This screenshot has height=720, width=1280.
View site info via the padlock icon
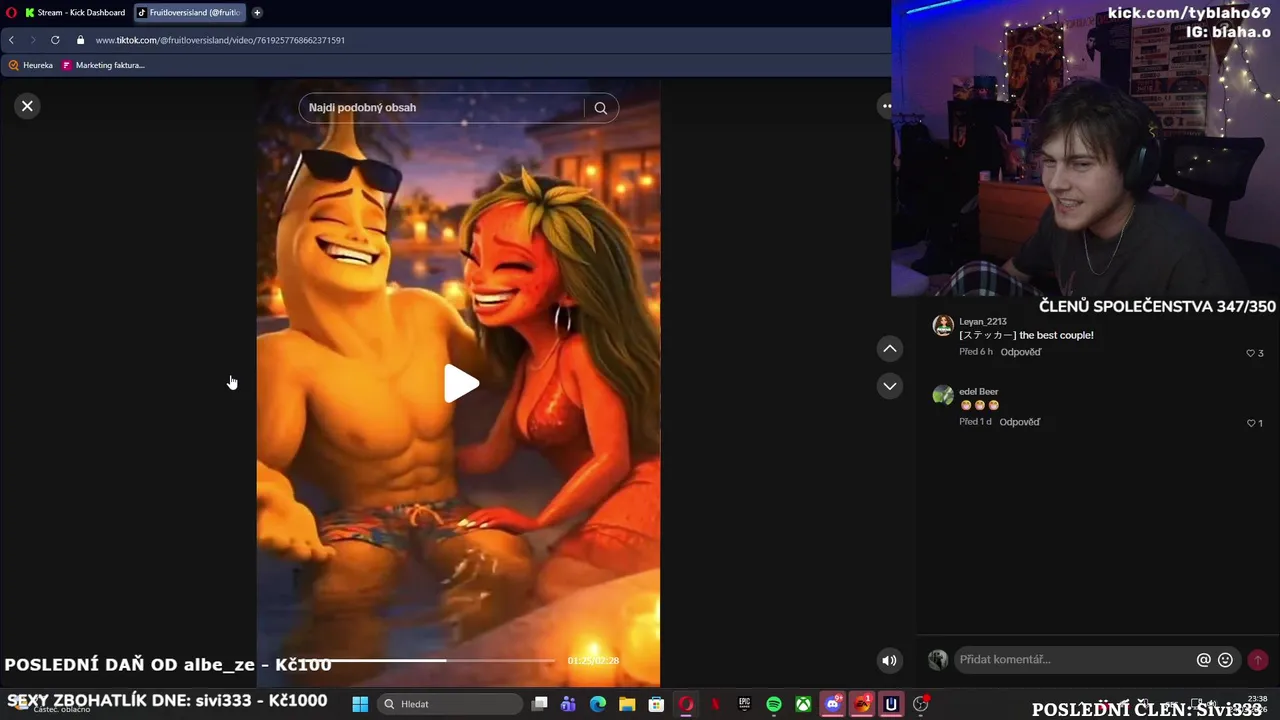click(x=80, y=40)
